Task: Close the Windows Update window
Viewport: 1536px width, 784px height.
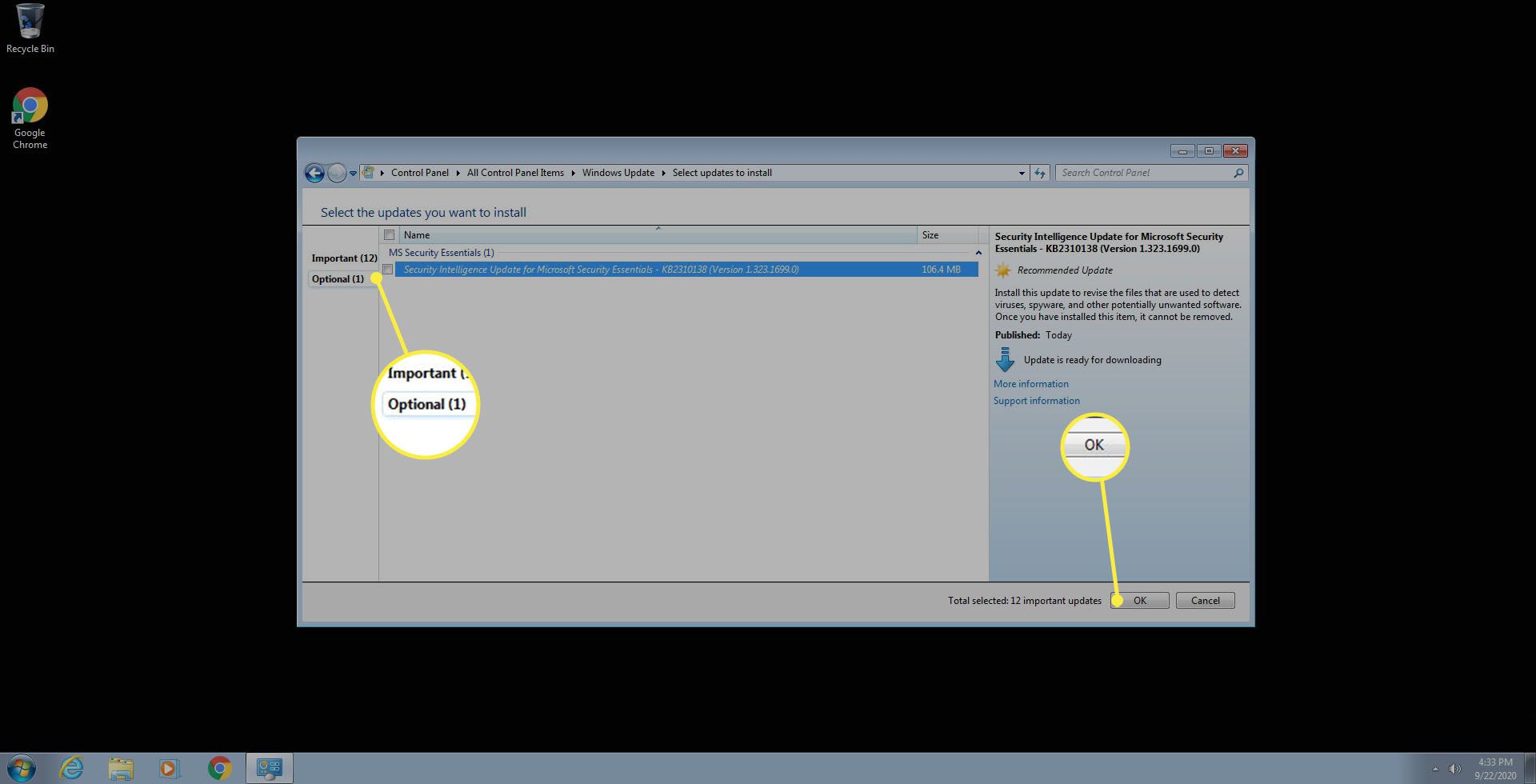Action: click(x=1235, y=150)
